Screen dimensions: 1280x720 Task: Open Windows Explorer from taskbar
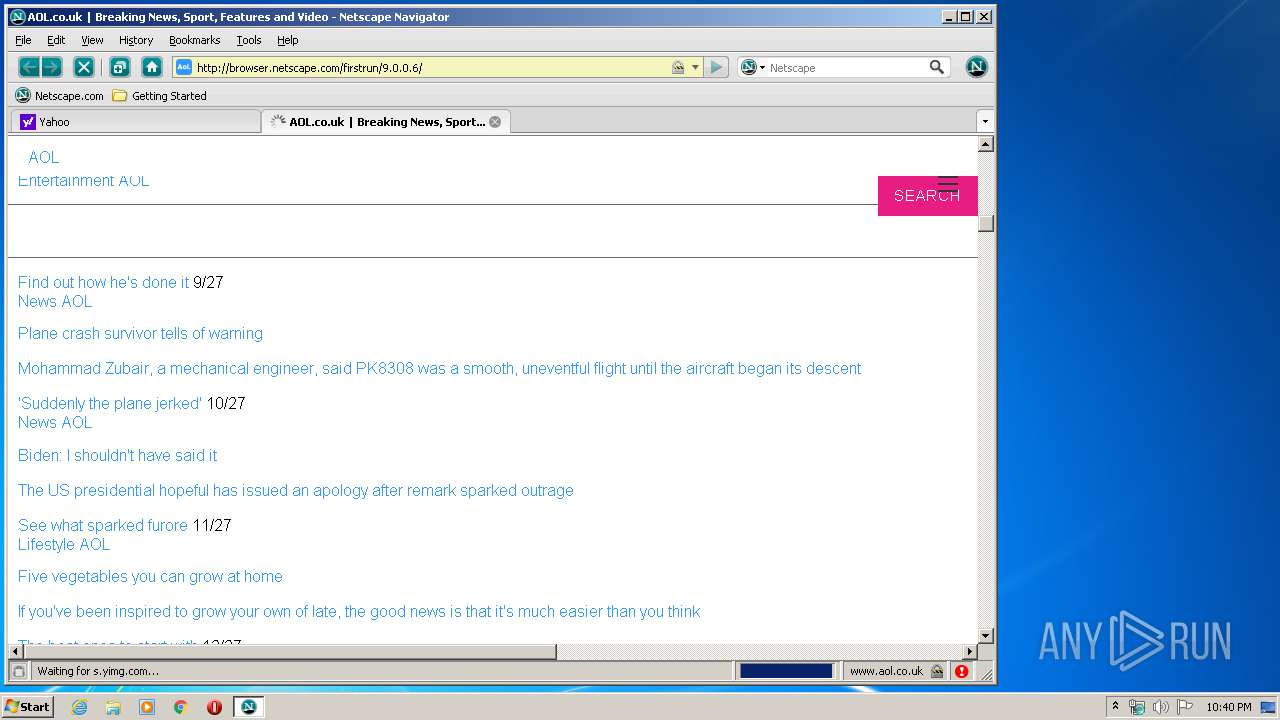tap(113, 707)
